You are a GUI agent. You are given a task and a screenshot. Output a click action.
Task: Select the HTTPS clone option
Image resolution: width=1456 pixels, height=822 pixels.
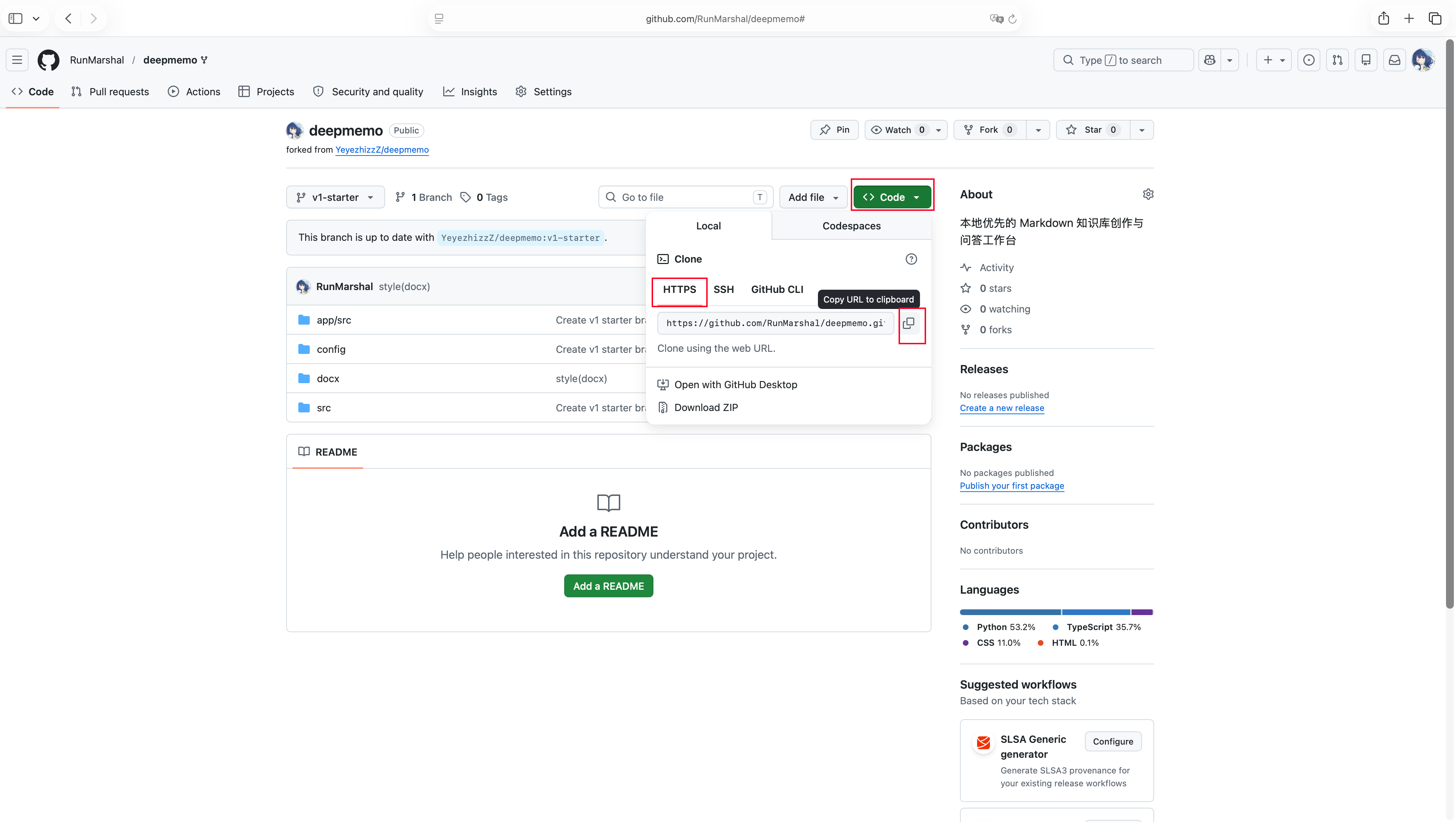point(679,289)
